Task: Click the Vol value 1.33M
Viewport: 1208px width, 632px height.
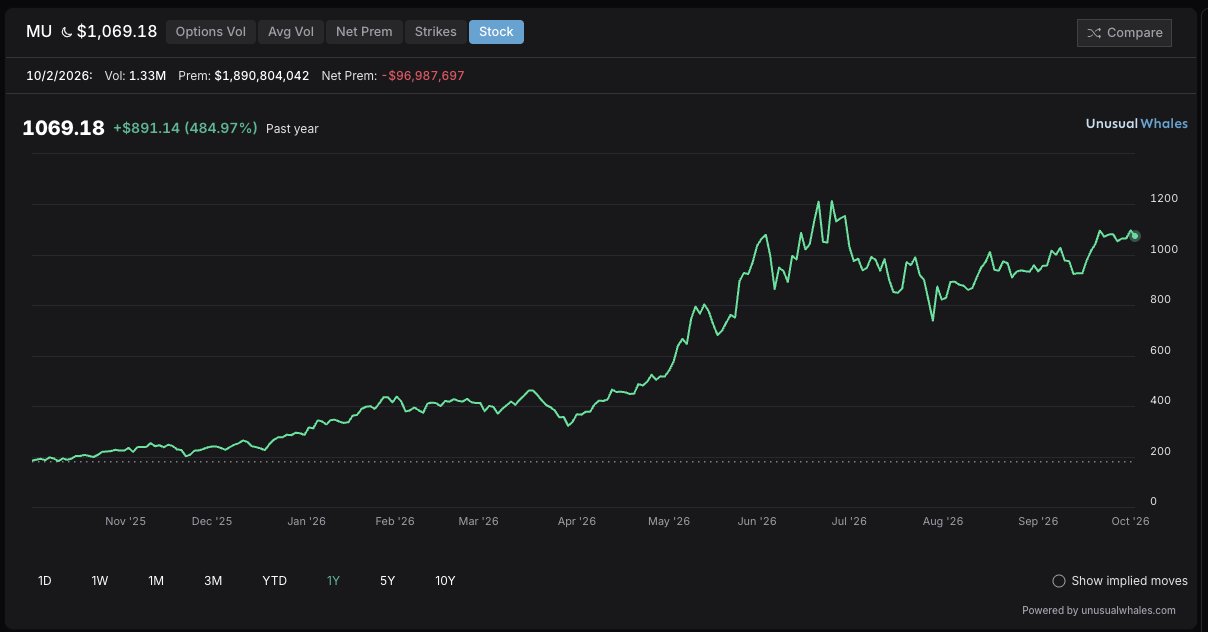Action: tap(147, 76)
